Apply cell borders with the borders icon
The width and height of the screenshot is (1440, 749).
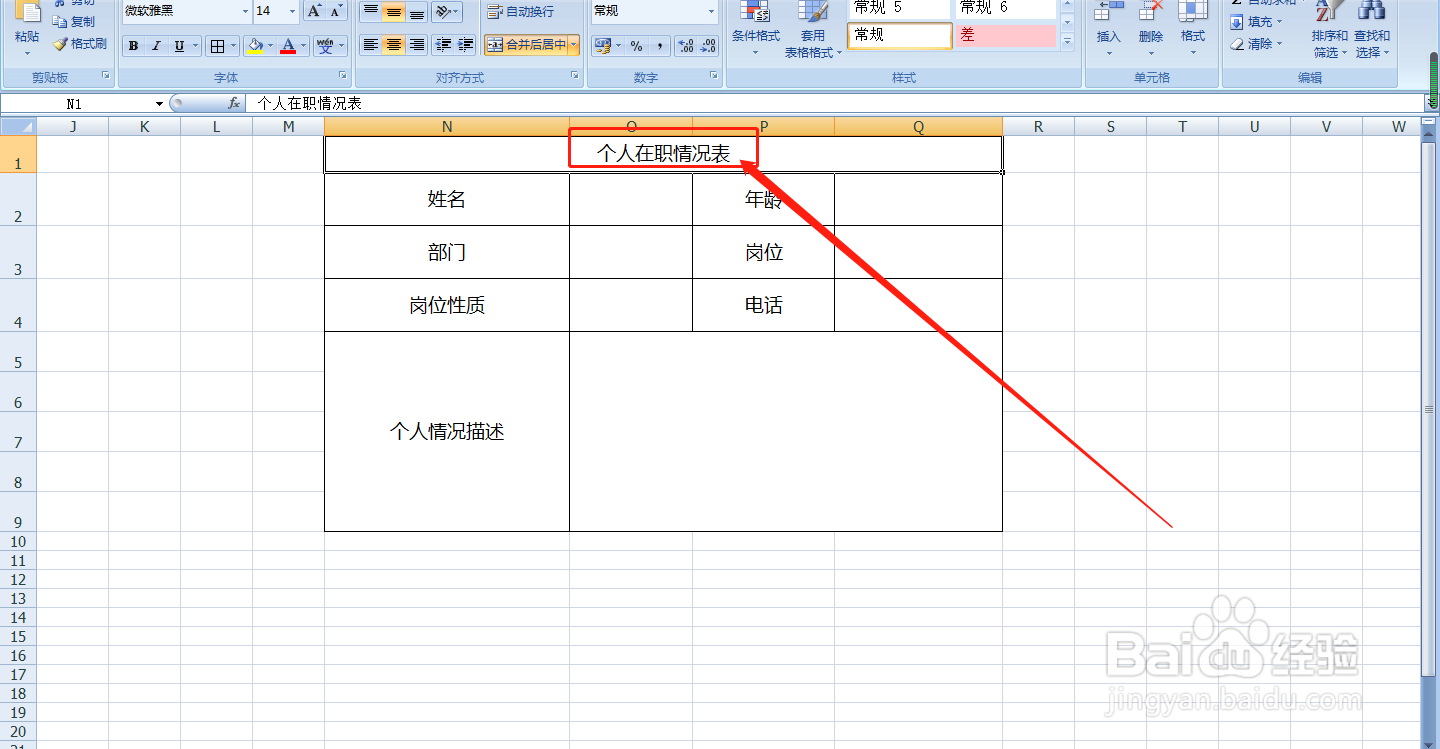[218, 46]
